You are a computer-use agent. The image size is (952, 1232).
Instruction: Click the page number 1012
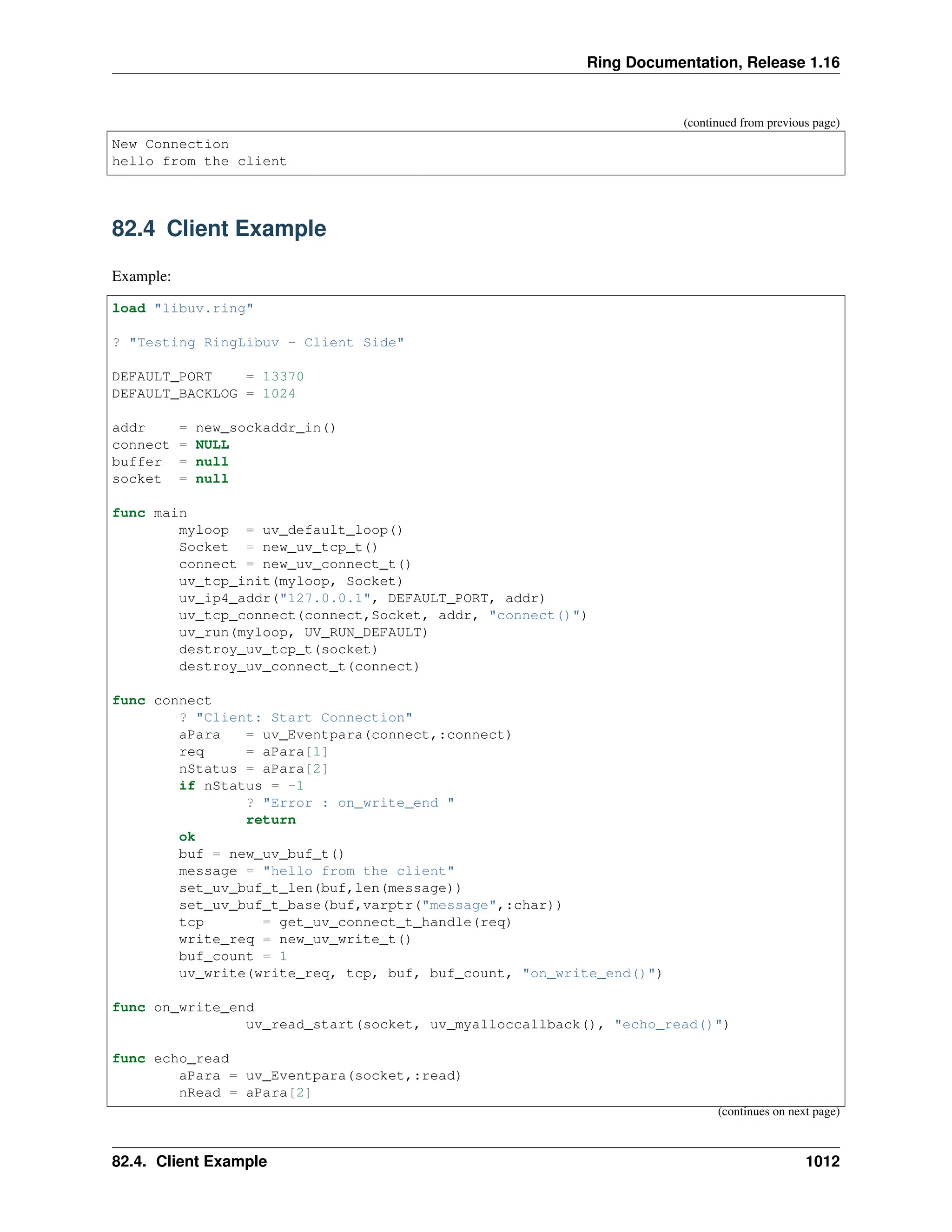[x=822, y=1161]
